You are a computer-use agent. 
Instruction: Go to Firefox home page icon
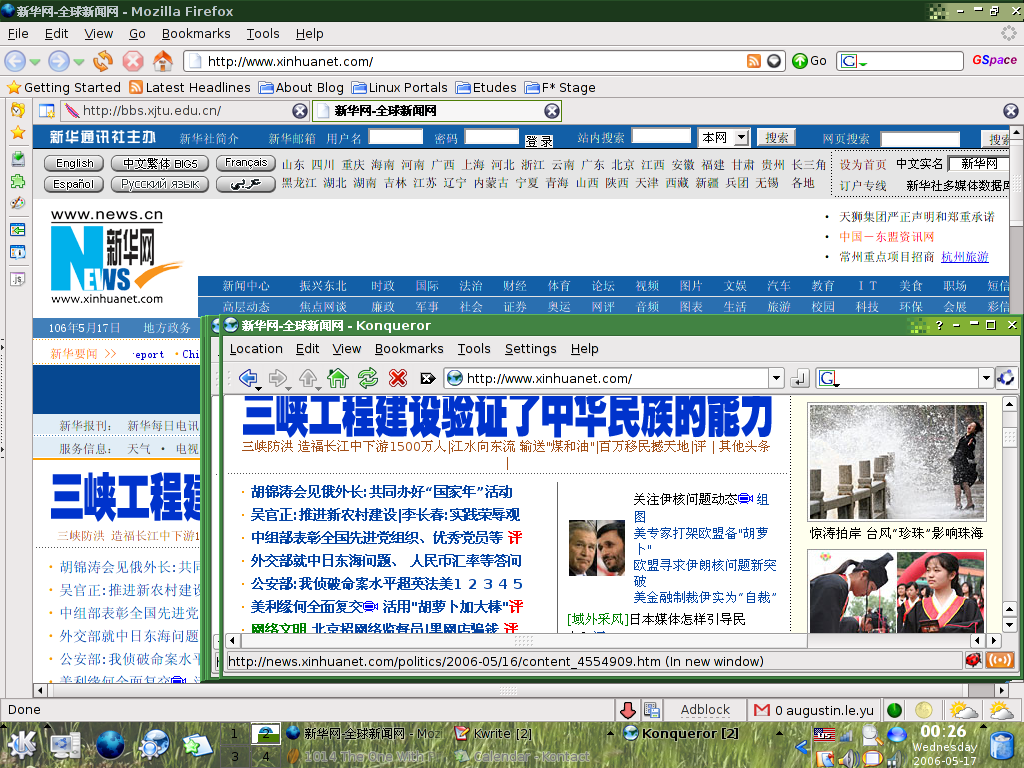click(x=163, y=61)
